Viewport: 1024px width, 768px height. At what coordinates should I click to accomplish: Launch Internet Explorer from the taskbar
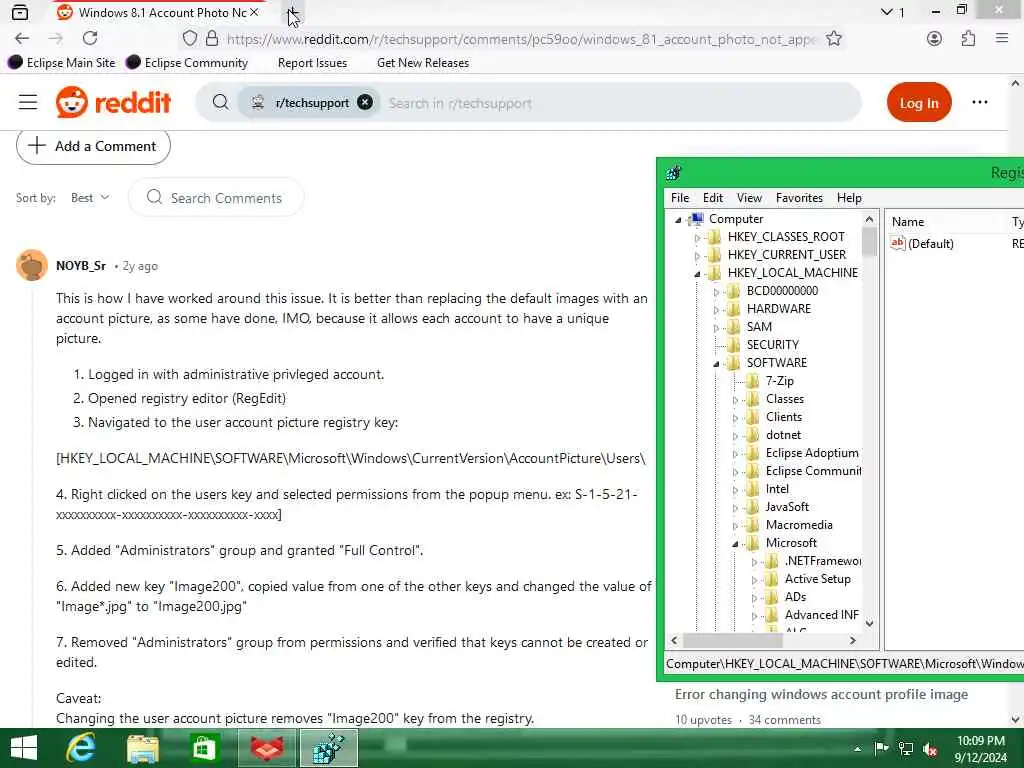pos(80,748)
